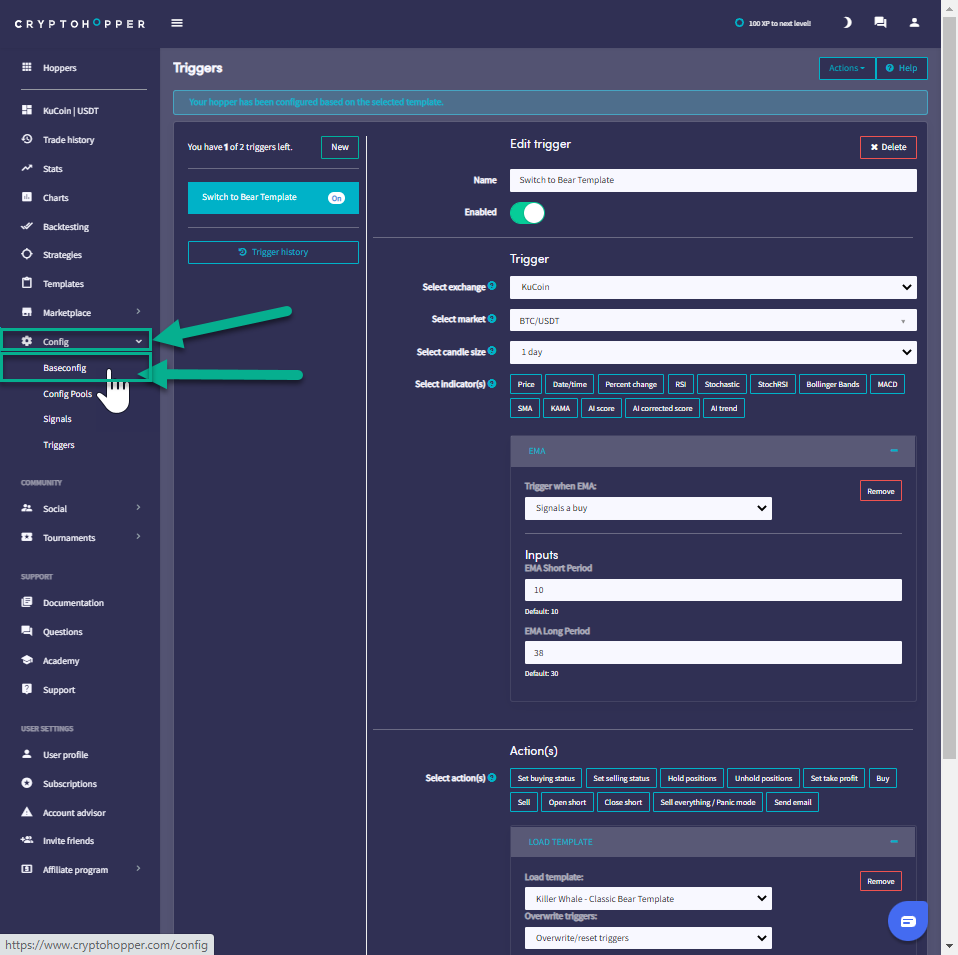Click the hamburger menu icon in header

[x=177, y=23]
